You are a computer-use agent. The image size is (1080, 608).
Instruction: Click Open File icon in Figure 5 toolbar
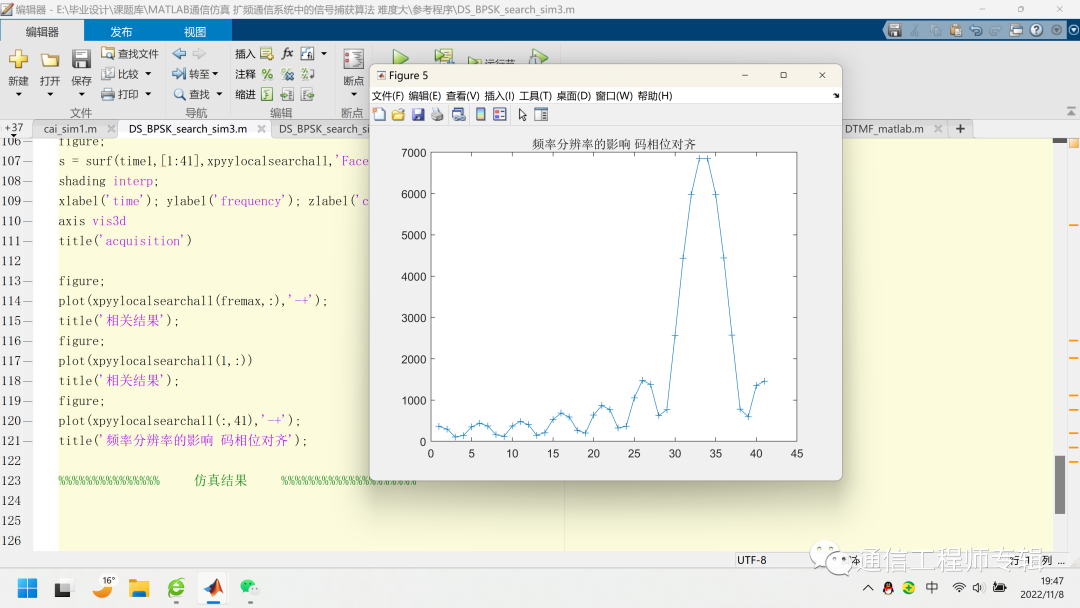(x=398, y=115)
